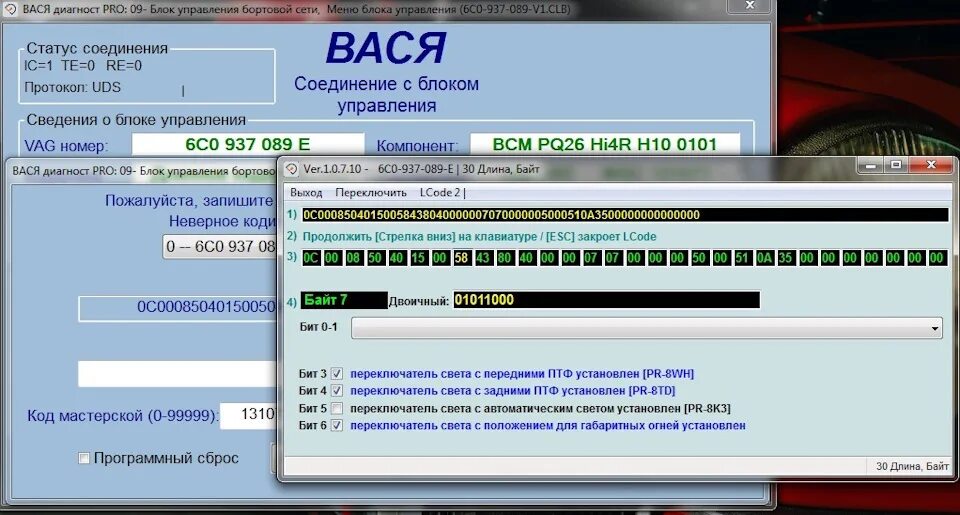Image resolution: width=960 pixels, height=515 pixels.
Task: Select byte cell 0A in row 3
Action: [764, 258]
